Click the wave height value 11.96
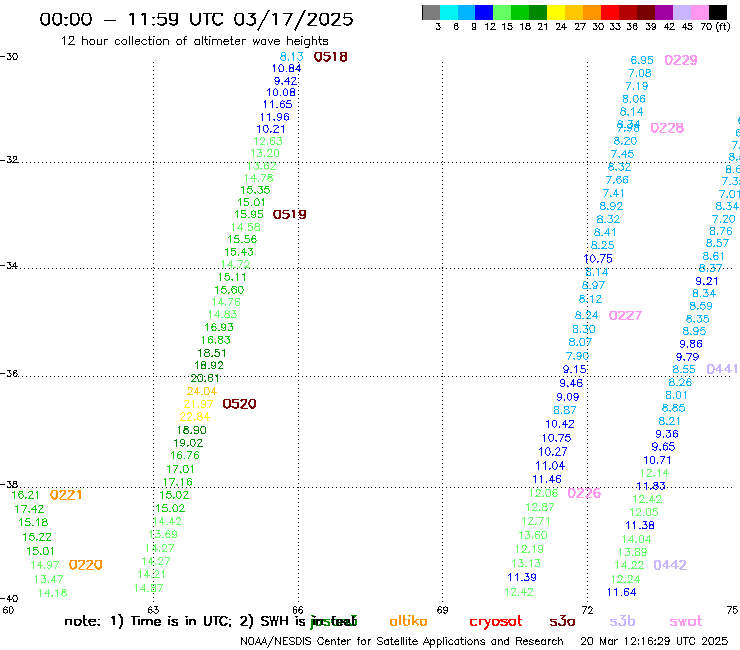Viewport: 740px width, 650px height. [275, 117]
